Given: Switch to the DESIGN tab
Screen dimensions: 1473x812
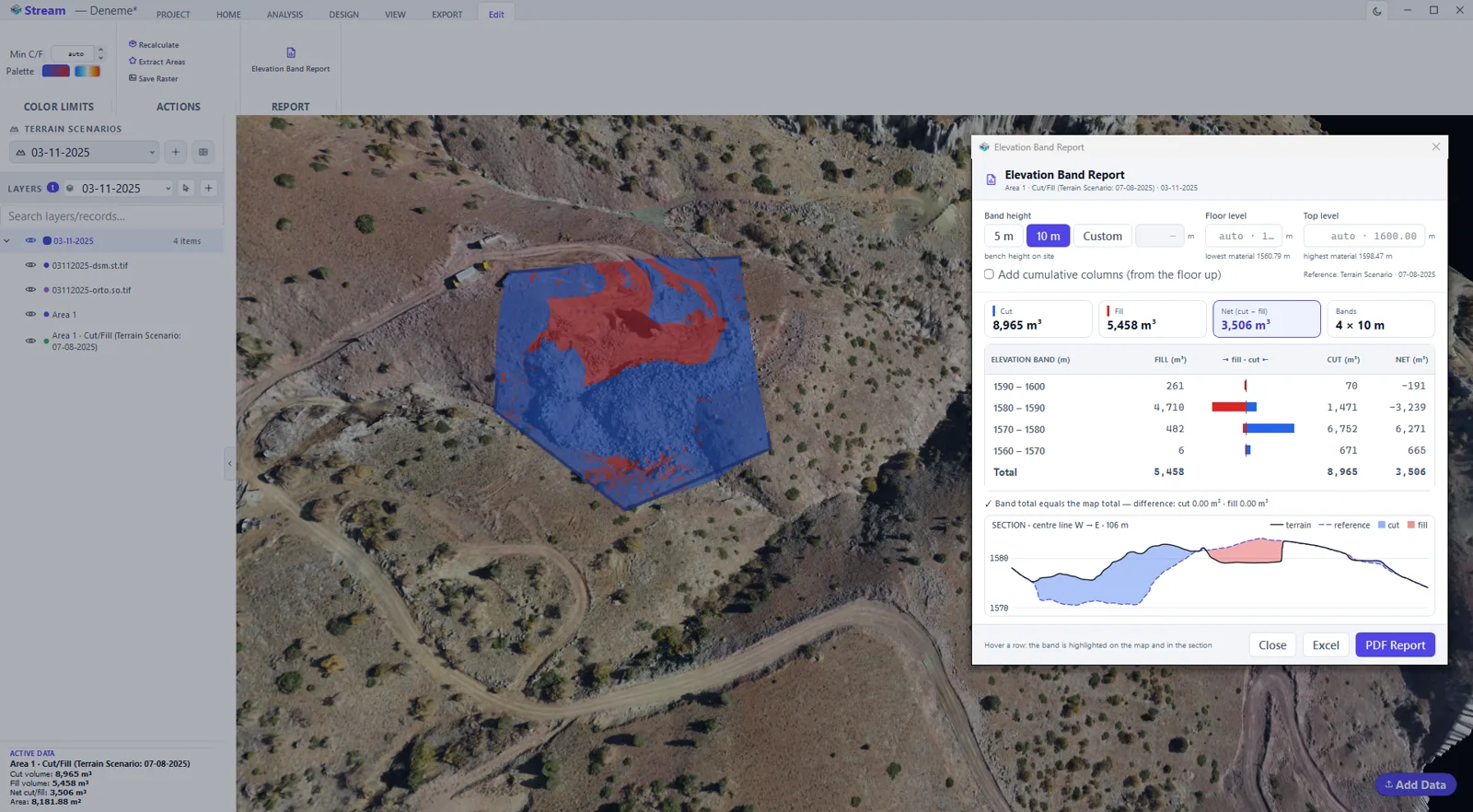Looking at the screenshot, I should coord(344,15).
